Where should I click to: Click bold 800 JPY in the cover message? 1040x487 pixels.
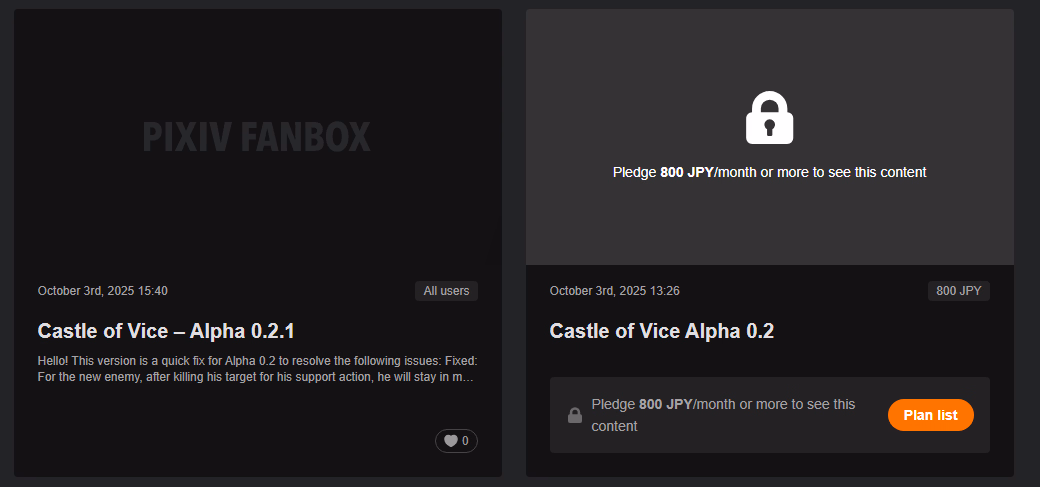pyautogui.click(x=686, y=172)
